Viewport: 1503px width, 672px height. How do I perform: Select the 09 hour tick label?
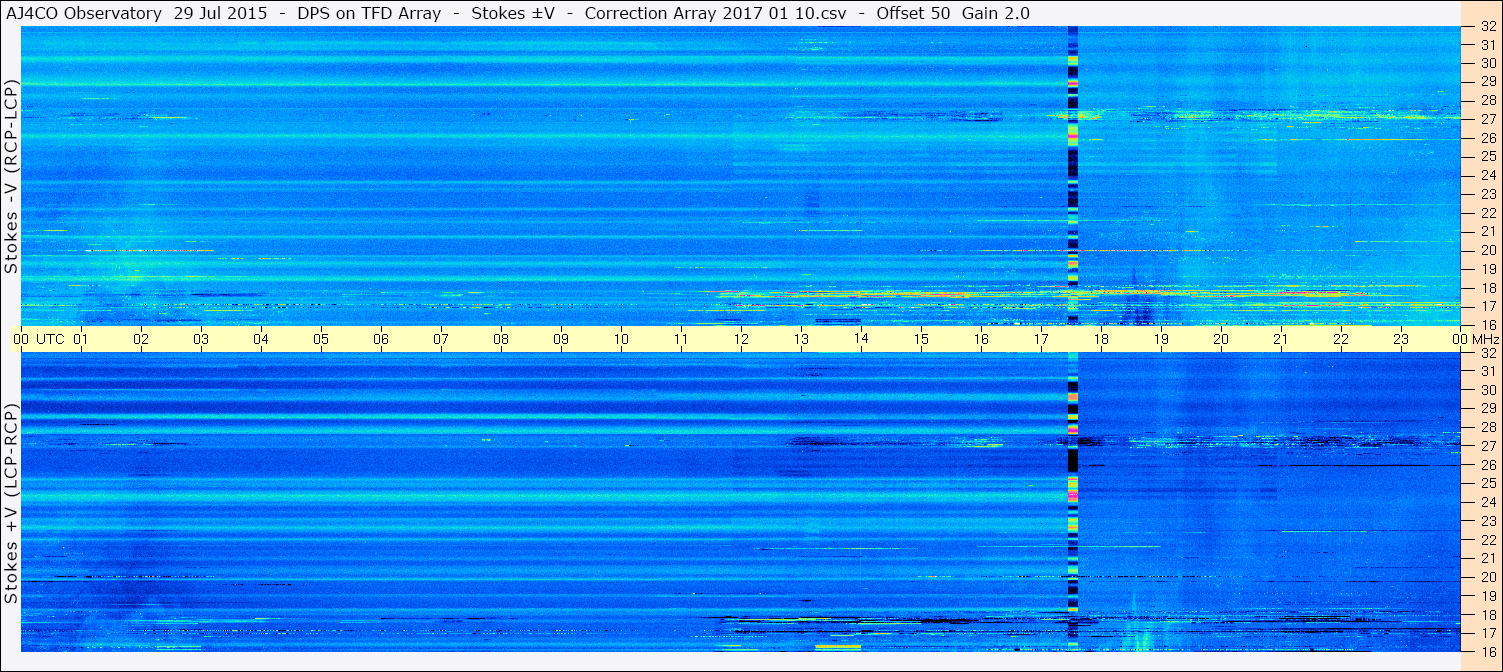[561, 340]
